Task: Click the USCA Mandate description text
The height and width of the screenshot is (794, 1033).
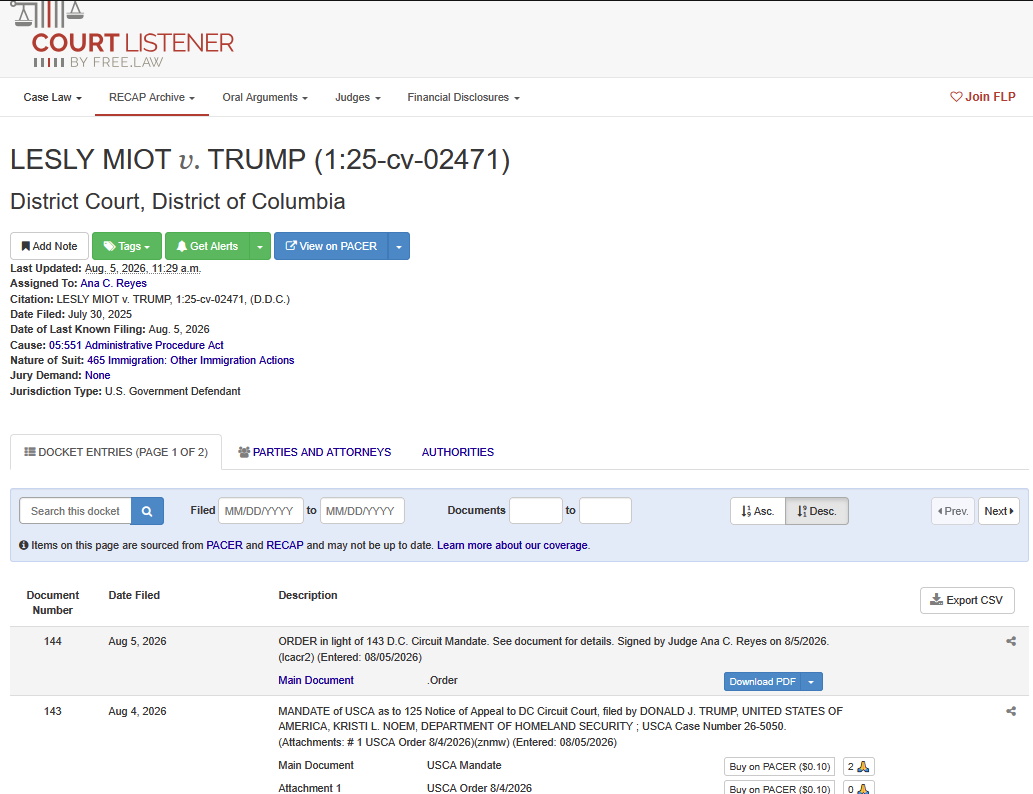Action: tap(464, 765)
